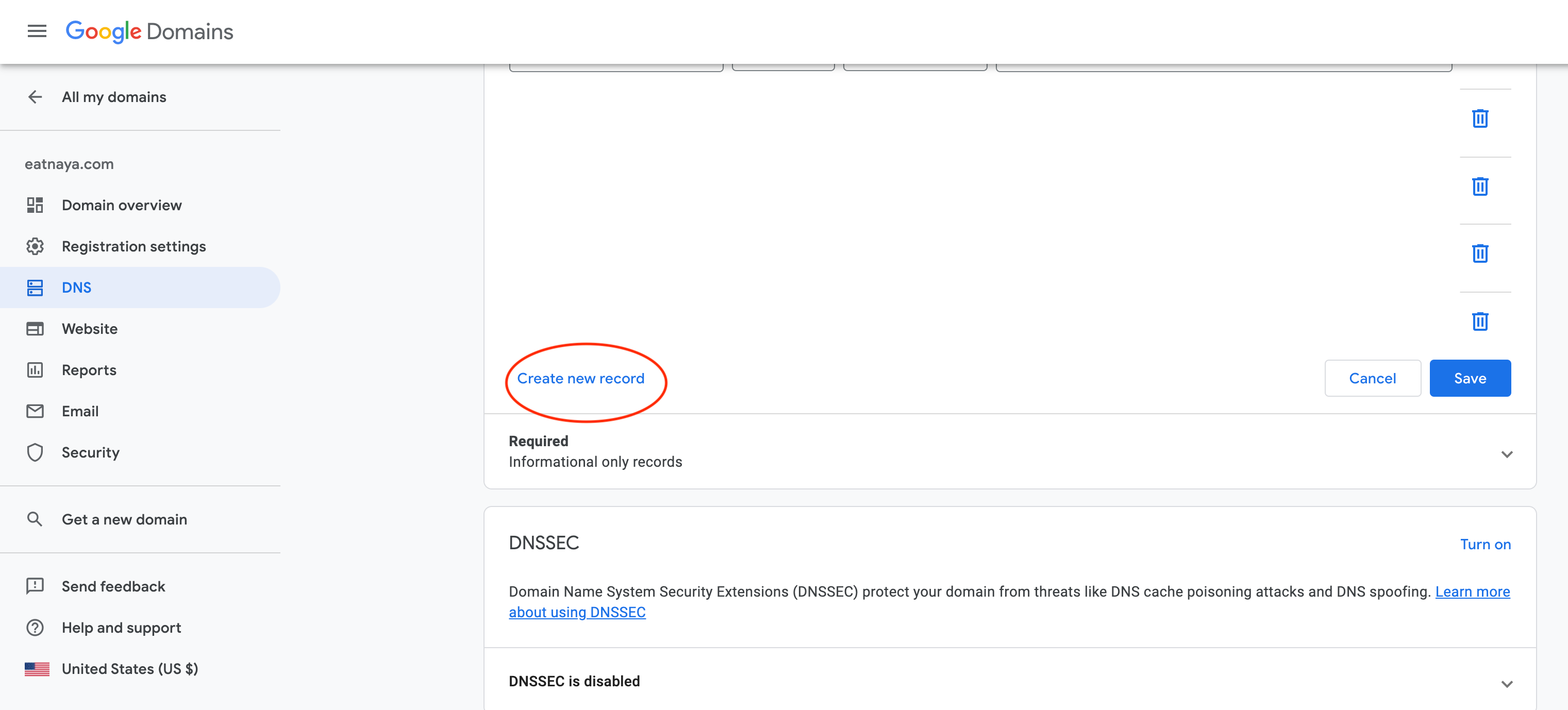The width and height of the screenshot is (1568, 710).
Task: Open the hamburger main menu
Action: coord(37,31)
